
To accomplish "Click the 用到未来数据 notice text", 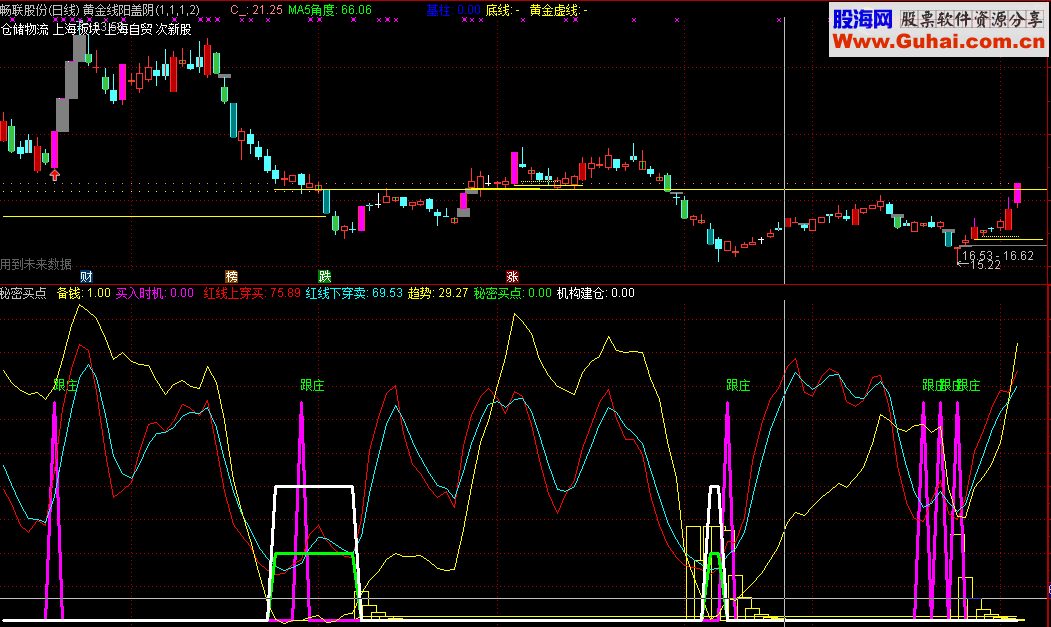I will click(x=36, y=264).
